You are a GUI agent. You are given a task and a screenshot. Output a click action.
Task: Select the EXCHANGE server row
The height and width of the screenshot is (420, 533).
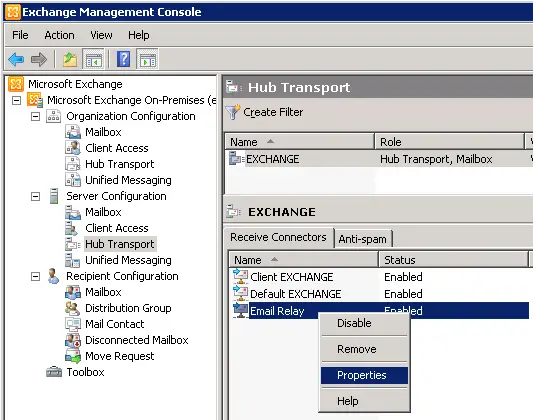pos(379,159)
